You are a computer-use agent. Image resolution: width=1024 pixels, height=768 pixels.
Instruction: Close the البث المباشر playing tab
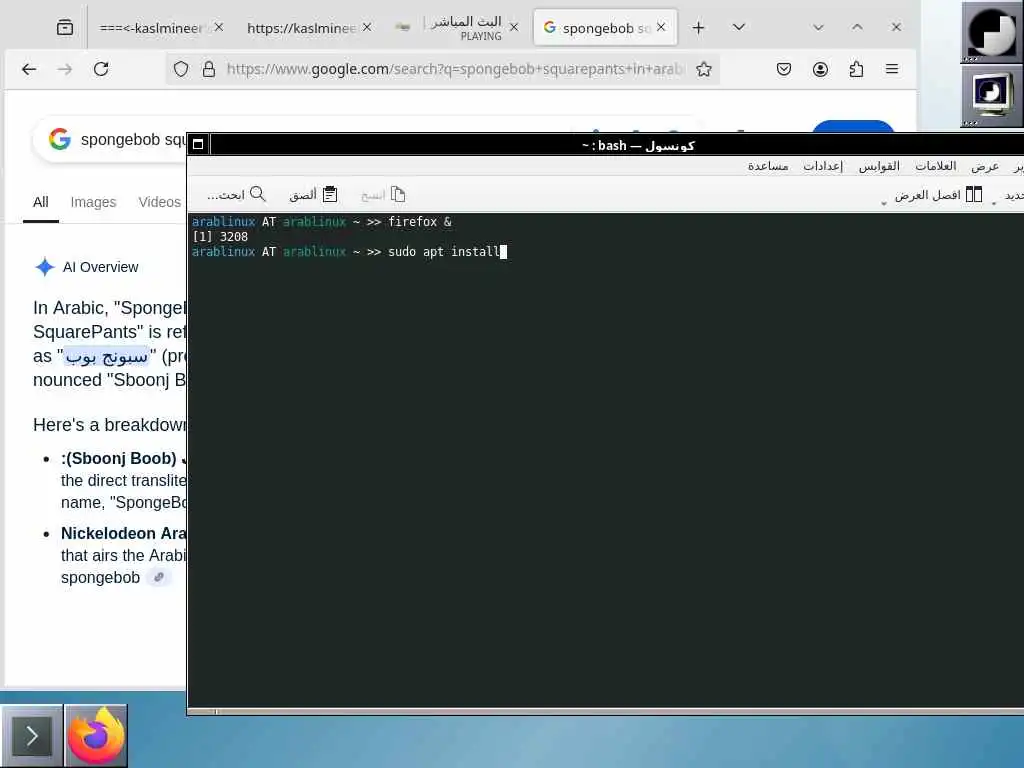(x=514, y=27)
